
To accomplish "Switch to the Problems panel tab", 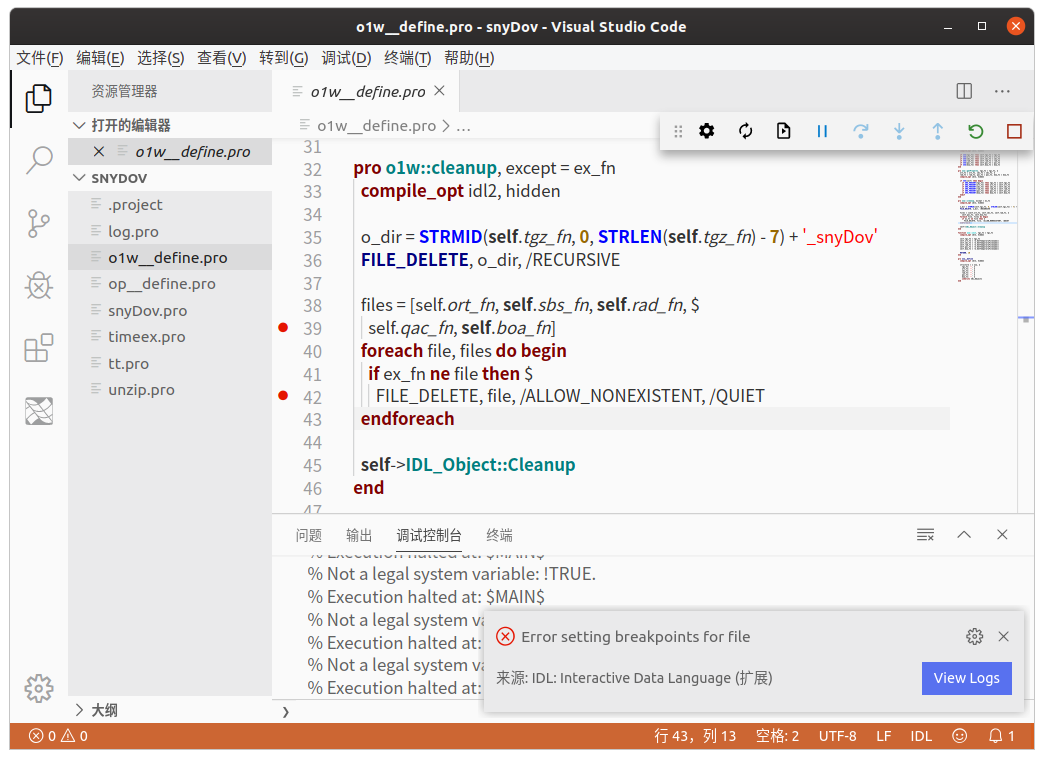I will 309,535.
